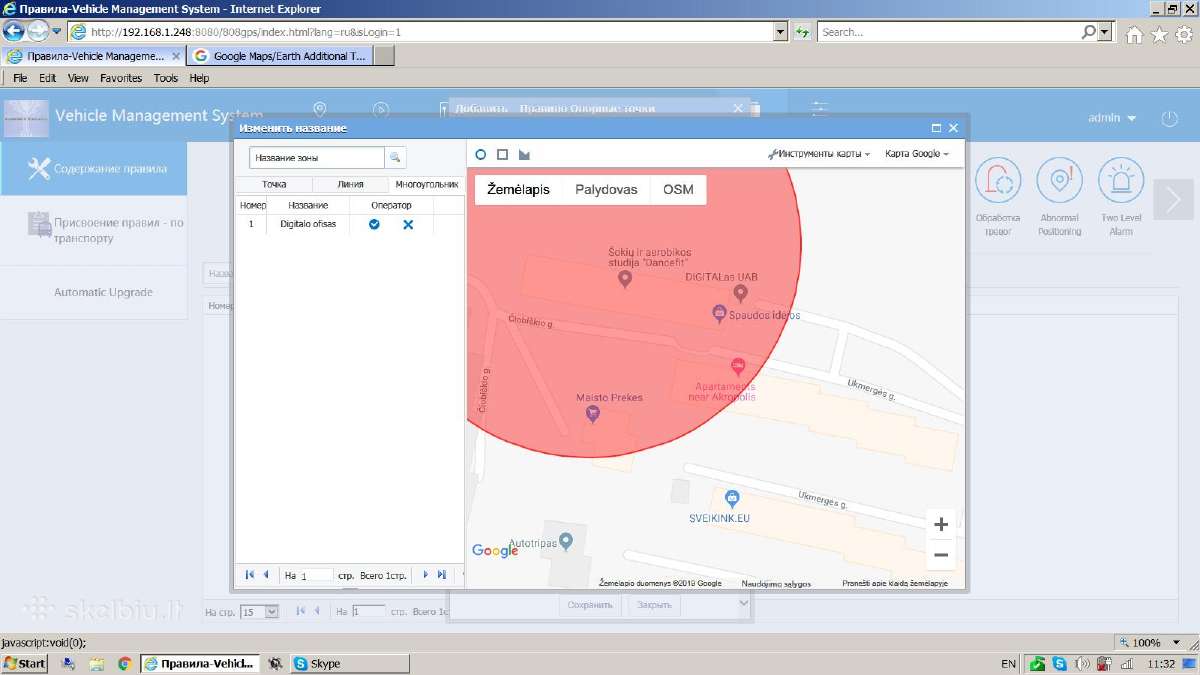Confirm edit for Digitalo ofisas zone
Viewport: 1200px width, 675px height.
tap(374, 225)
